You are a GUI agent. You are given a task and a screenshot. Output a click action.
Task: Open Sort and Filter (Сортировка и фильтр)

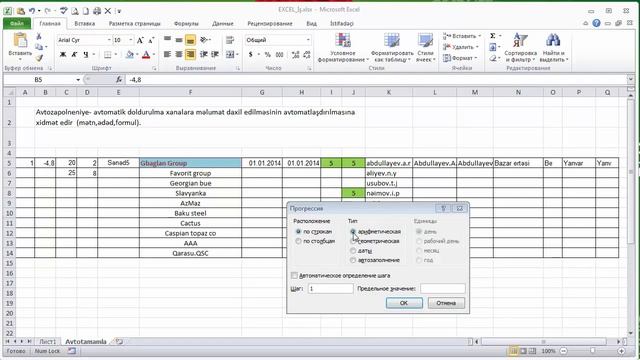pos(520,48)
